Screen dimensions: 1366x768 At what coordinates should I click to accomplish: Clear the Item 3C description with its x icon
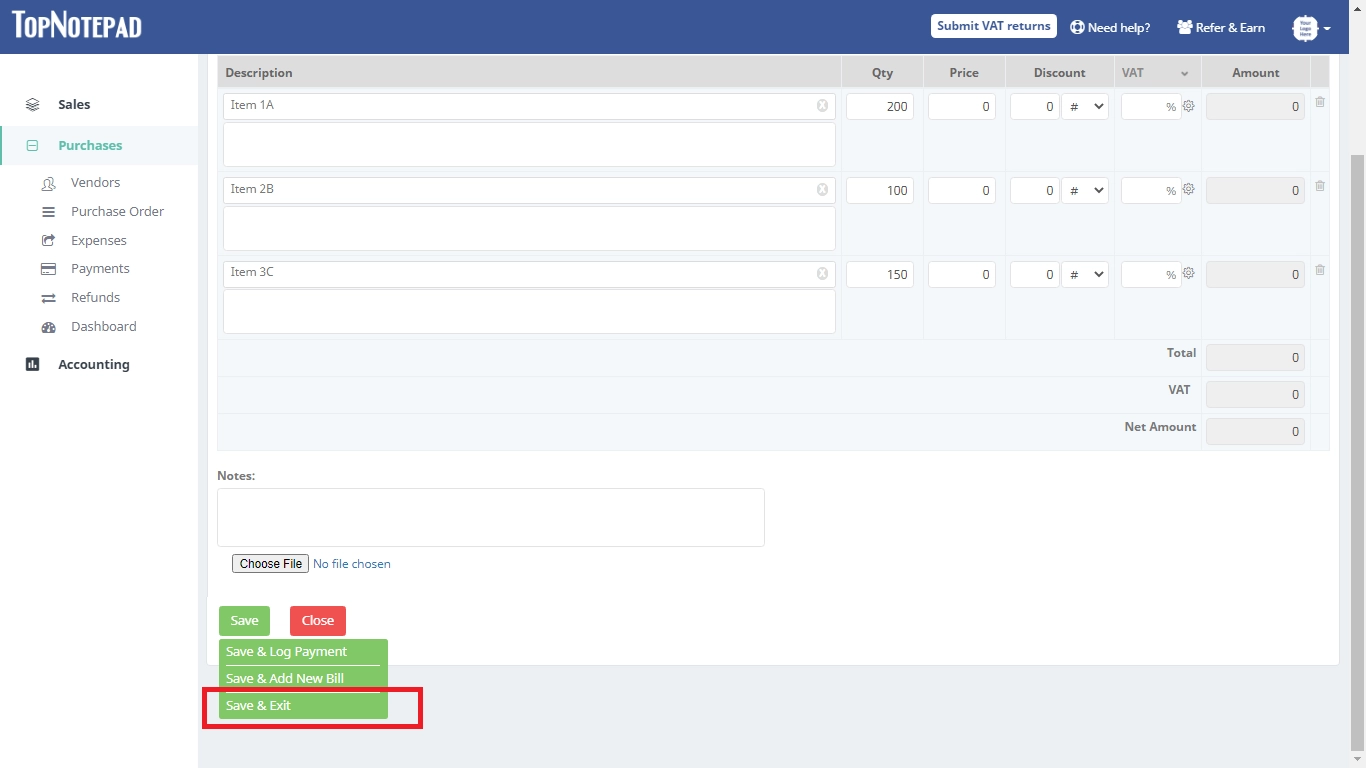tap(823, 272)
